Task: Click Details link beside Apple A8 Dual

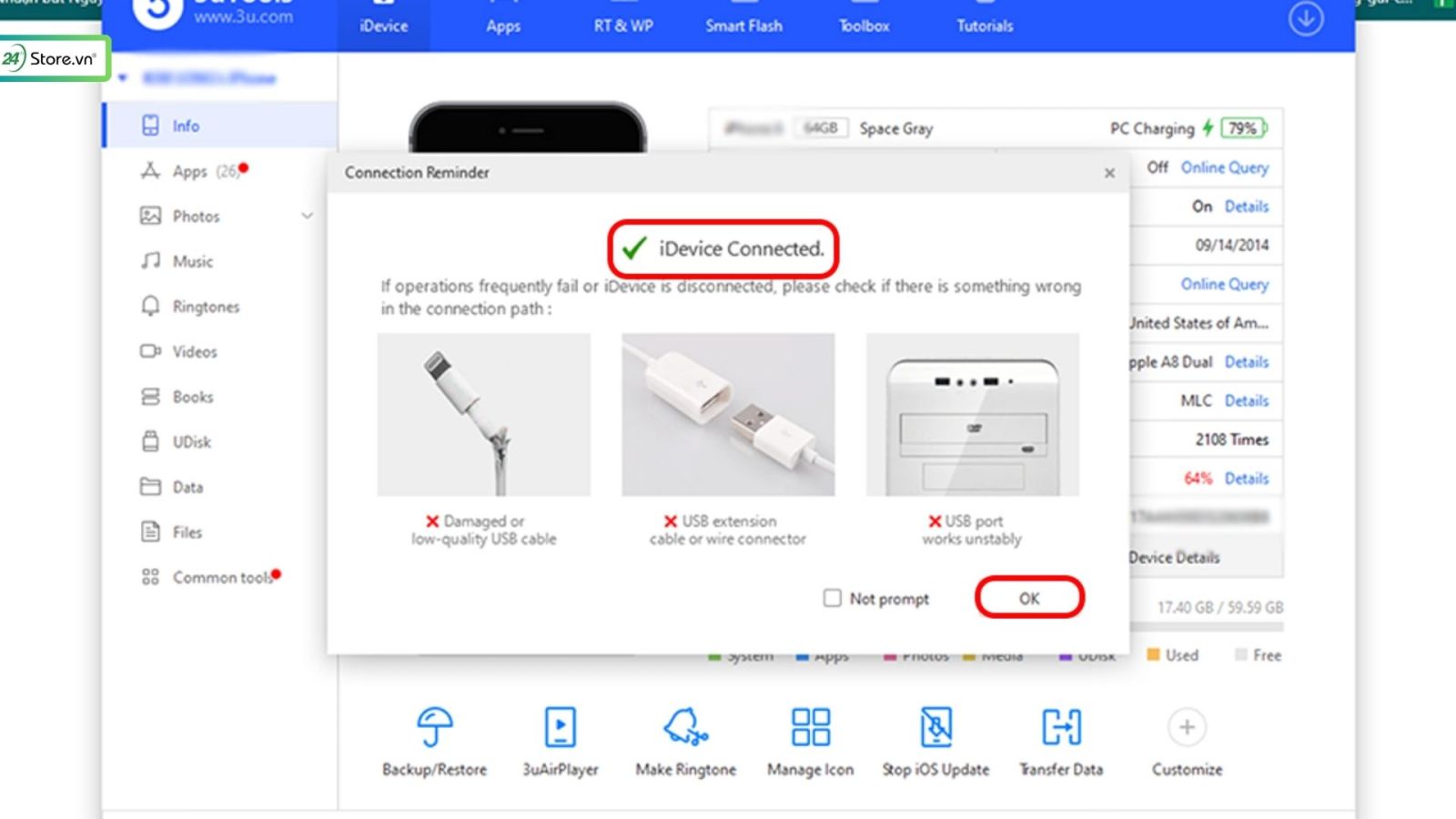Action: [x=1246, y=361]
